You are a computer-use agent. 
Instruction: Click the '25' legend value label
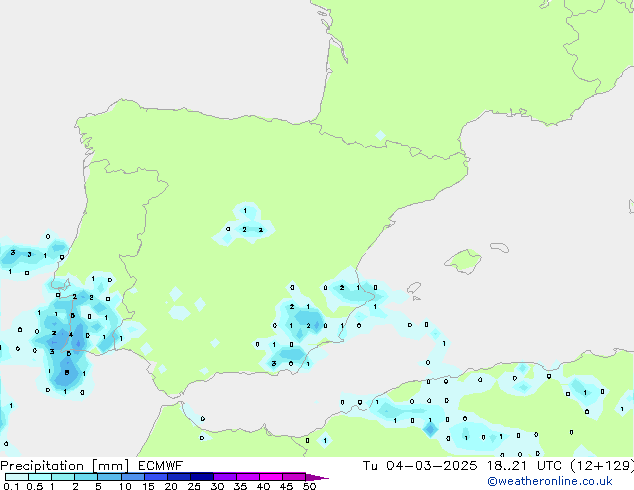[x=194, y=486]
